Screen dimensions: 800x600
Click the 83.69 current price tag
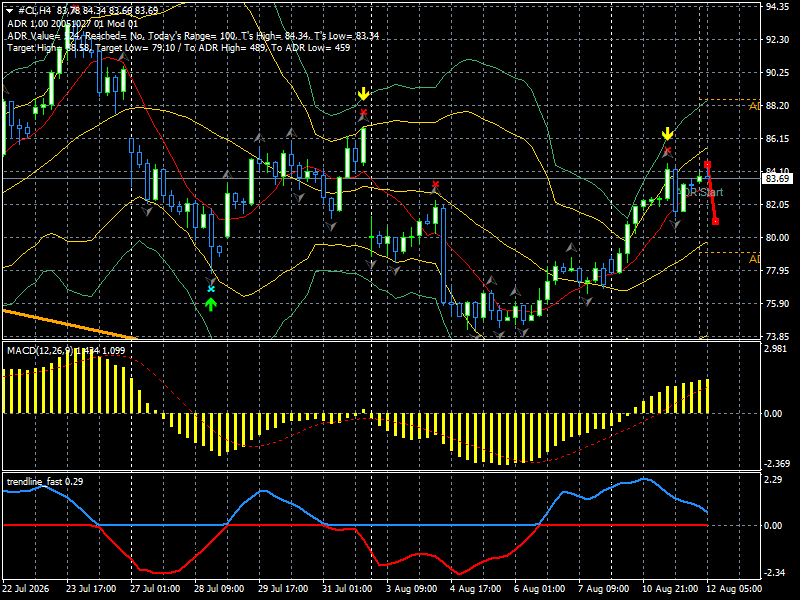pyautogui.click(x=777, y=179)
